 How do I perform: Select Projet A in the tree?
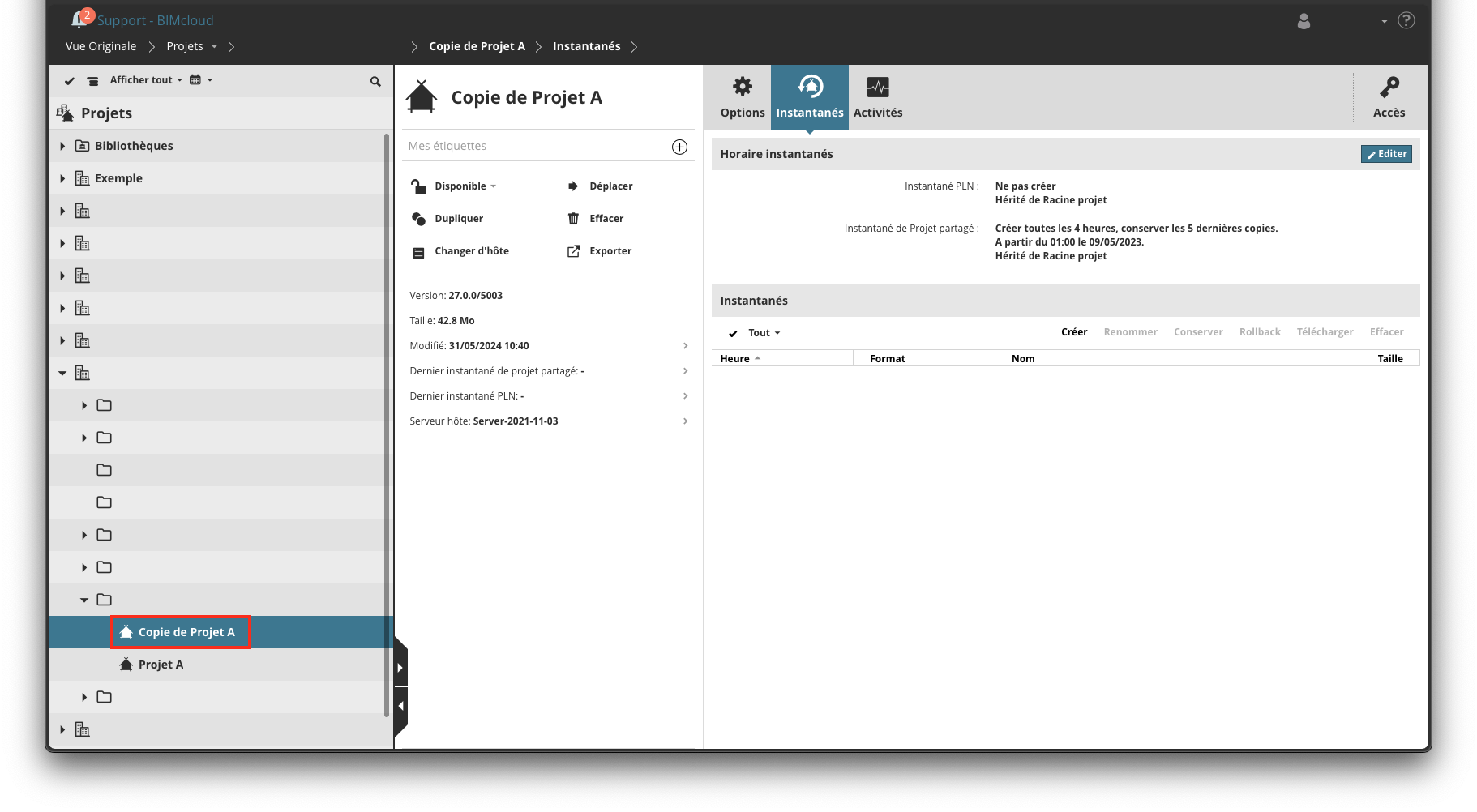[x=161, y=665]
